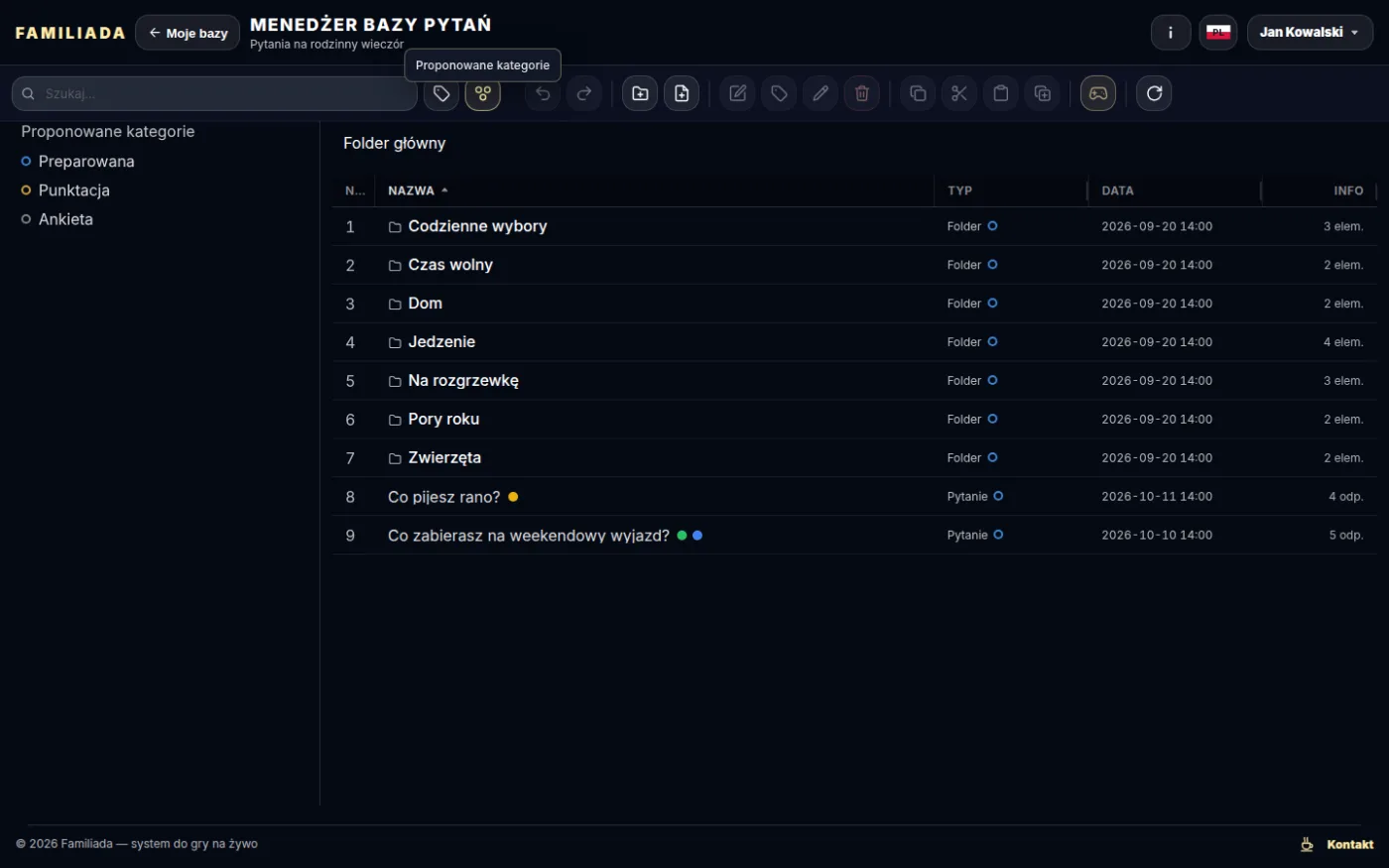Create a new folder with folder-plus icon
1389x868 pixels.
point(640,93)
